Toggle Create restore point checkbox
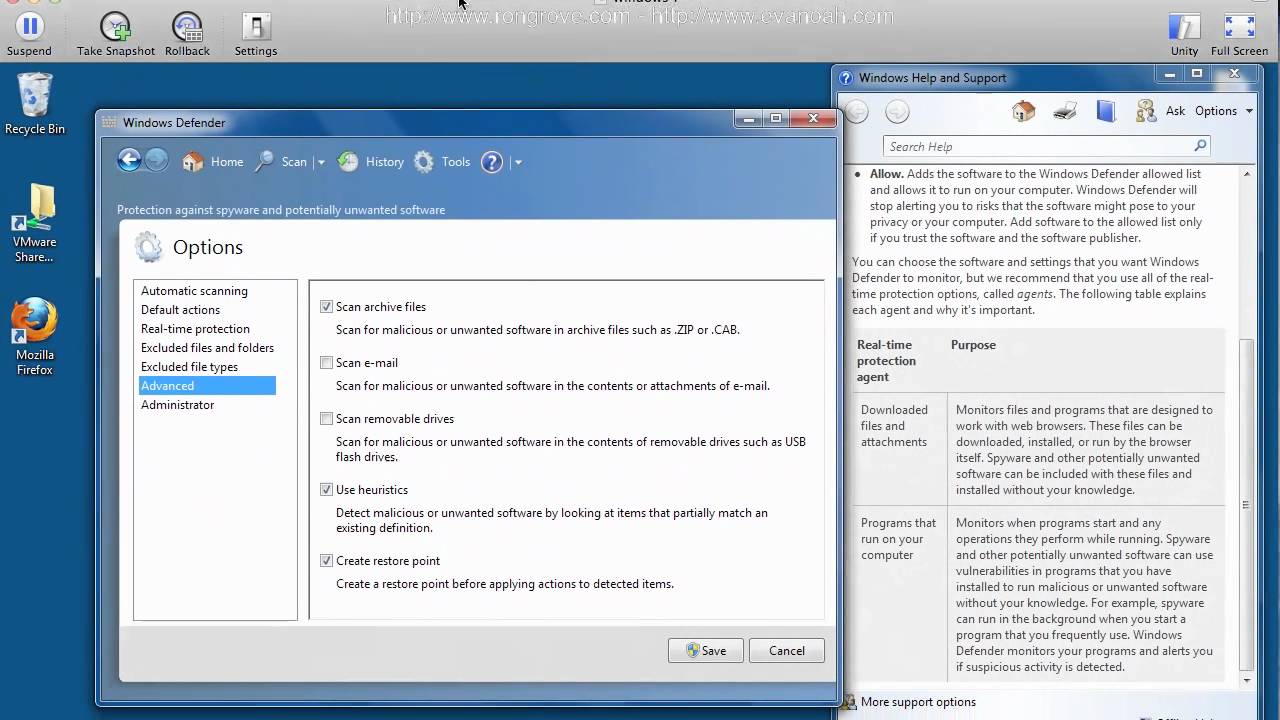The image size is (1280, 720). point(326,561)
